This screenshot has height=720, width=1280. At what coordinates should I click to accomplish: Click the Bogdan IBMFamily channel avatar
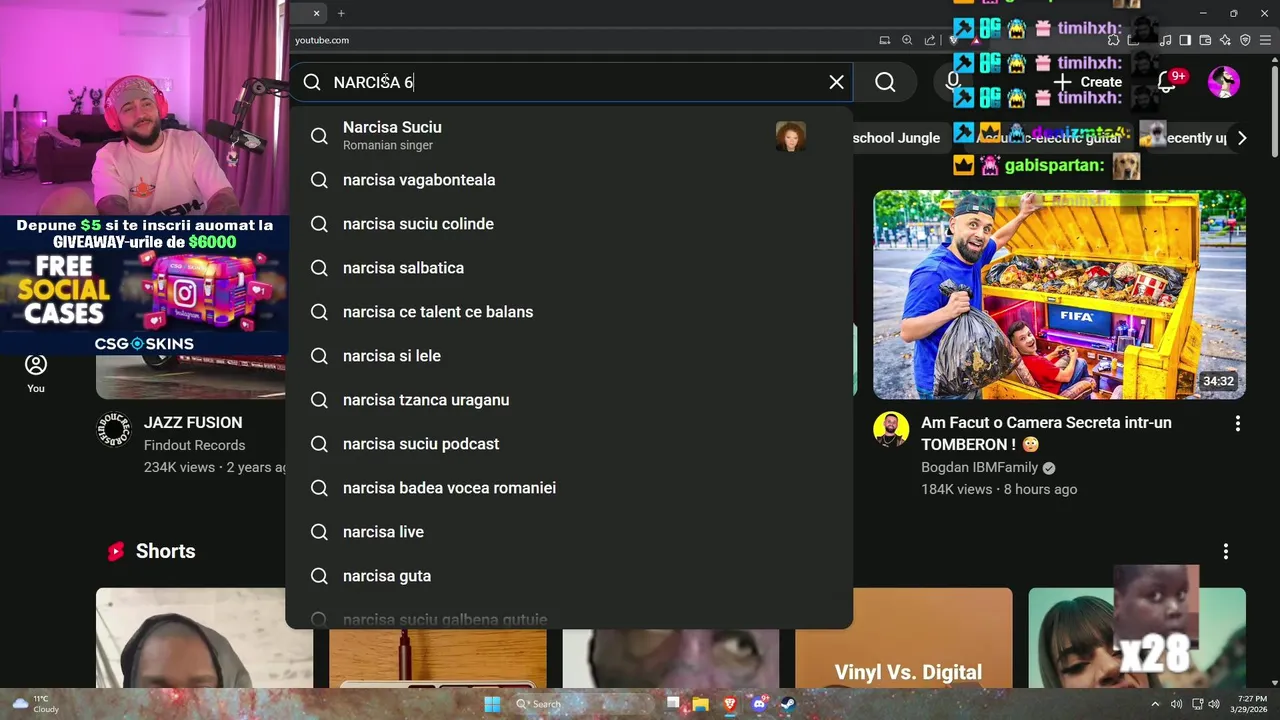click(x=891, y=429)
